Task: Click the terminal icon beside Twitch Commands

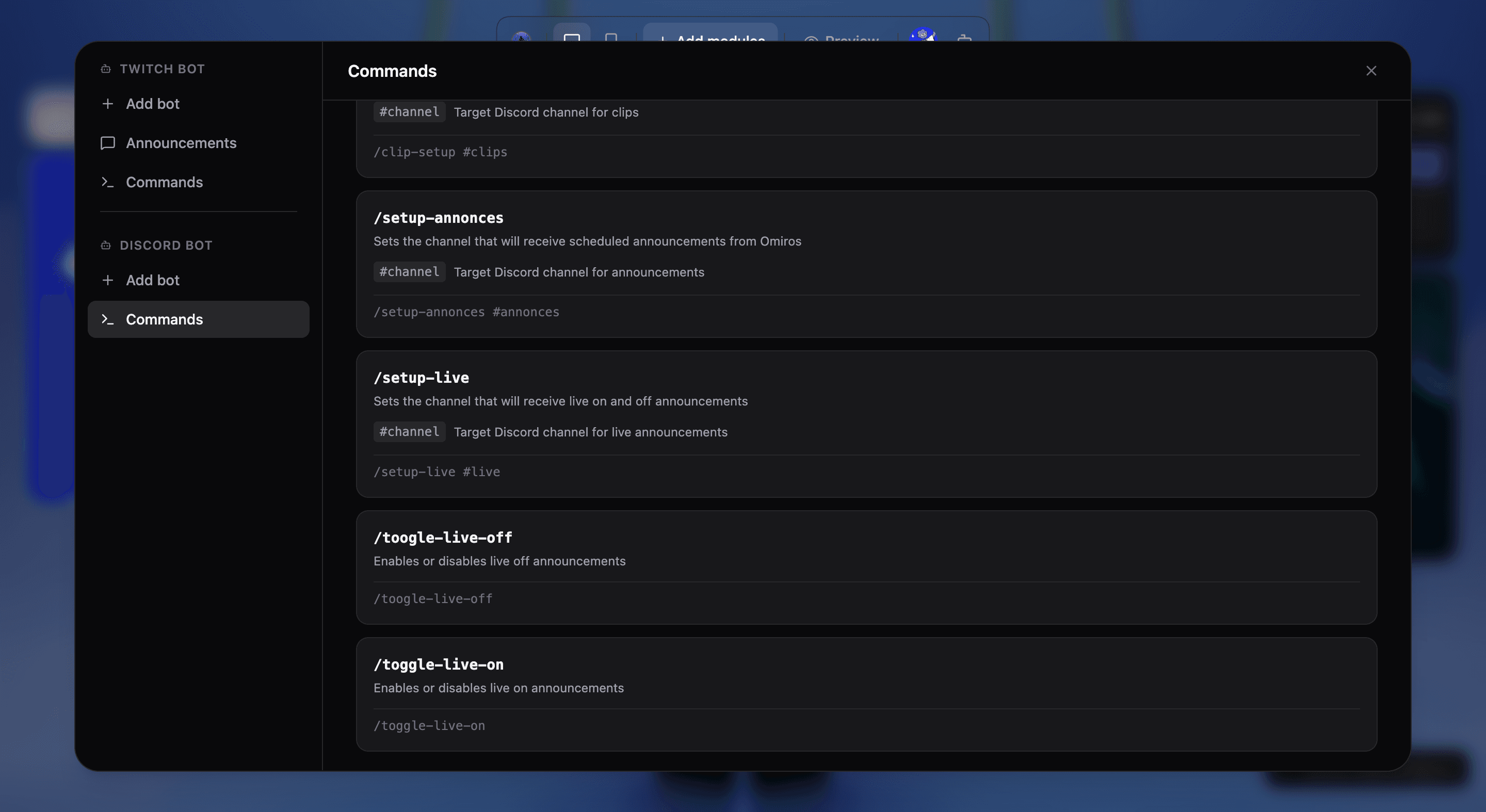Action: [107, 182]
